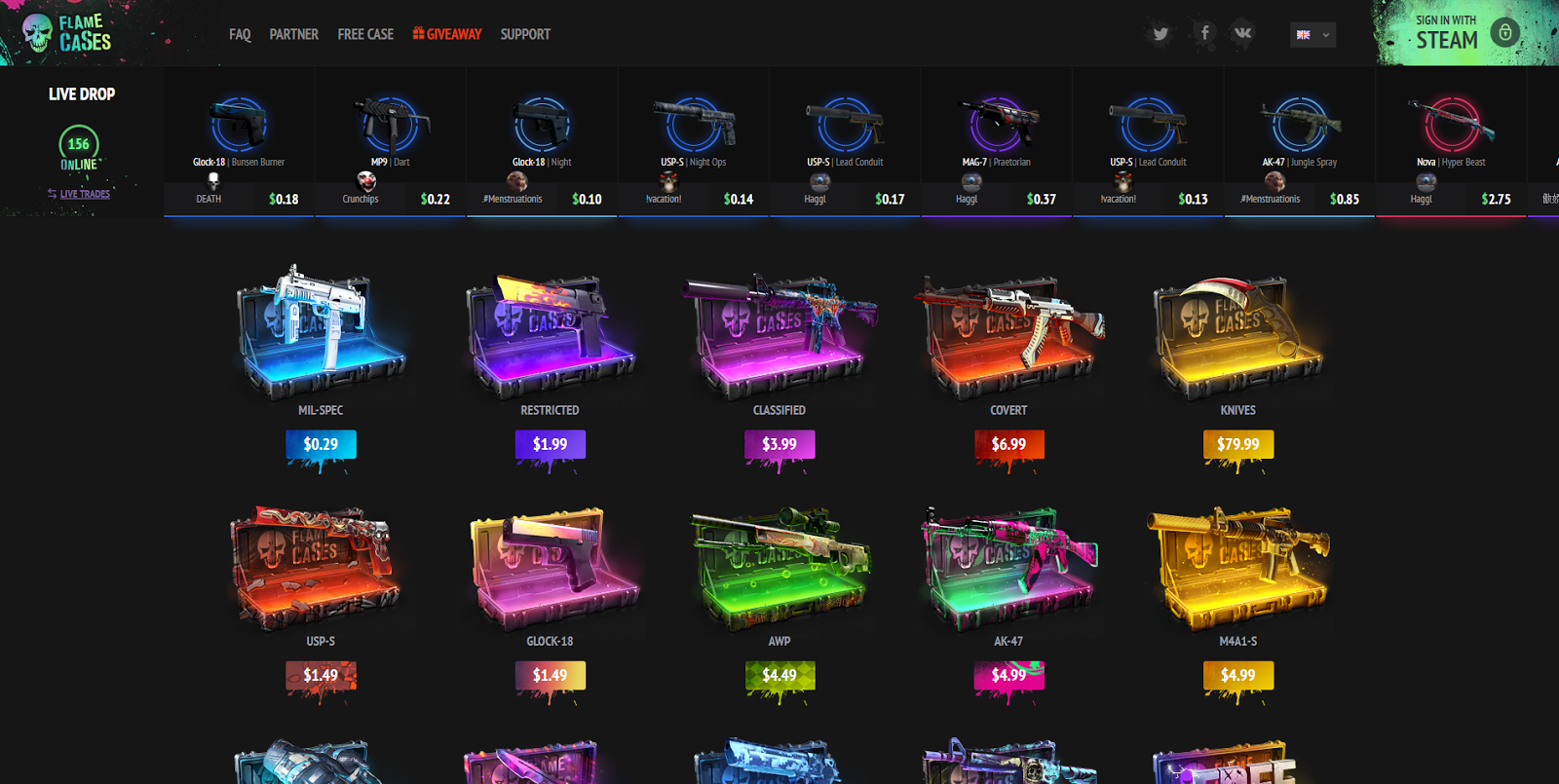
Task: Click Crunchips user avatar in live drop
Action: click(365, 181)
